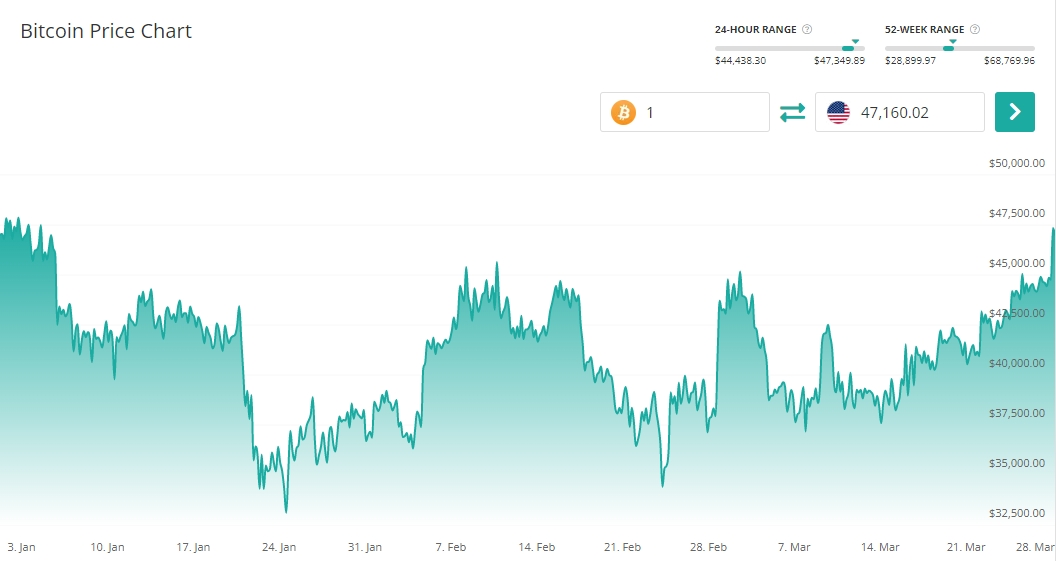
Task: Click the 24-HOUR RANGE label
Action: (755, 30)
